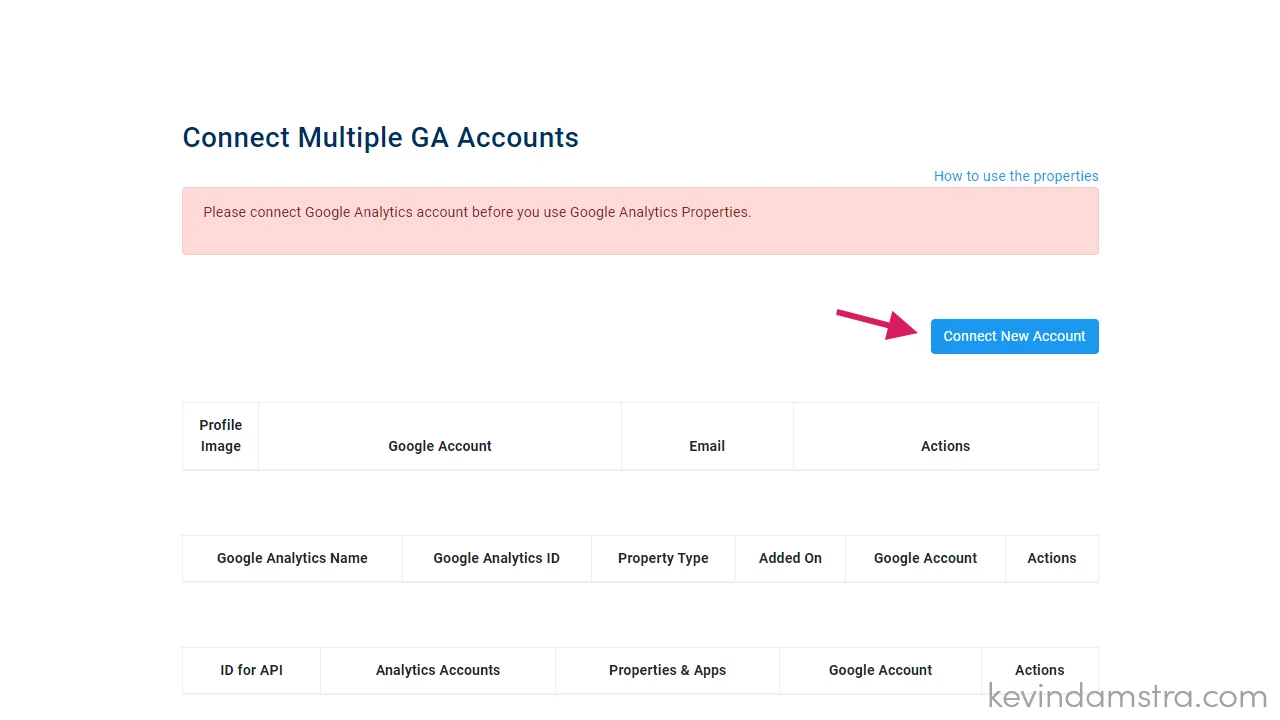Click the red Google Analytics warning message
The width and height of the screenshot is (1280, 720).
640,221
